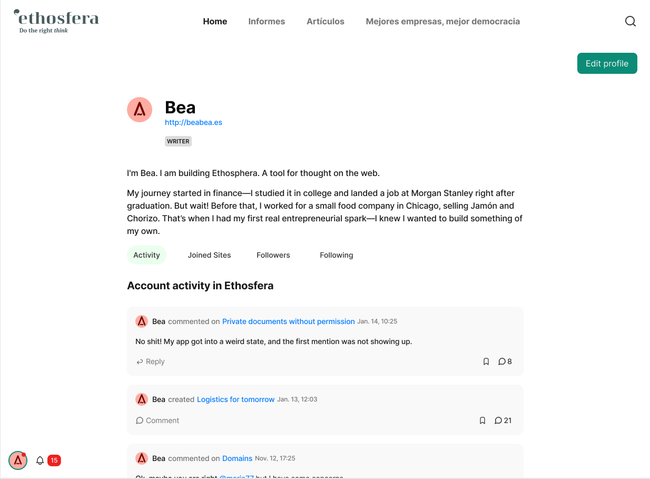Click the Ethosfera logo
This screenshot has height=479, width=650.
pyautogui.click(x=57, y=21)
